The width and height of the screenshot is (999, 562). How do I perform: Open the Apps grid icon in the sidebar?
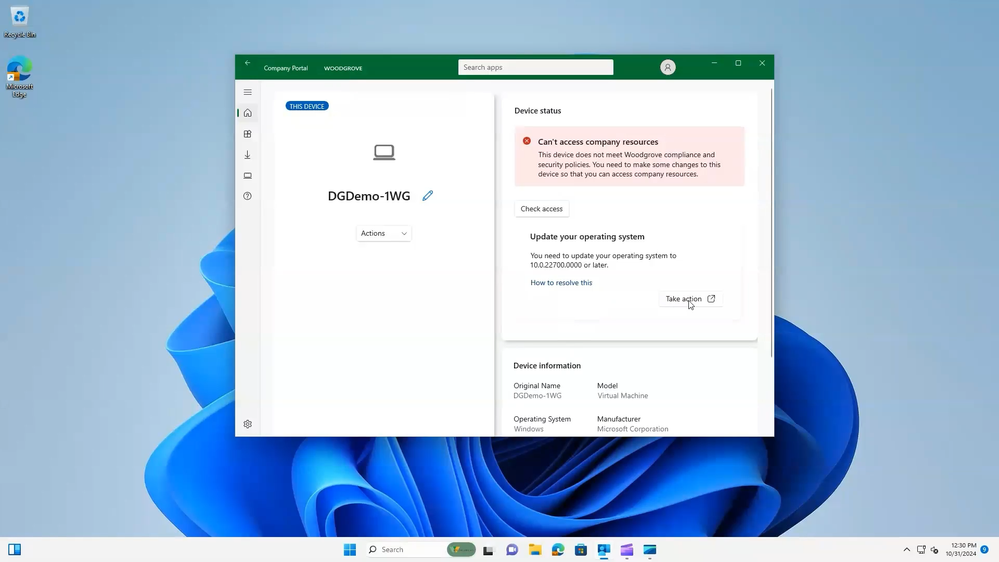(x=248, y=134)
